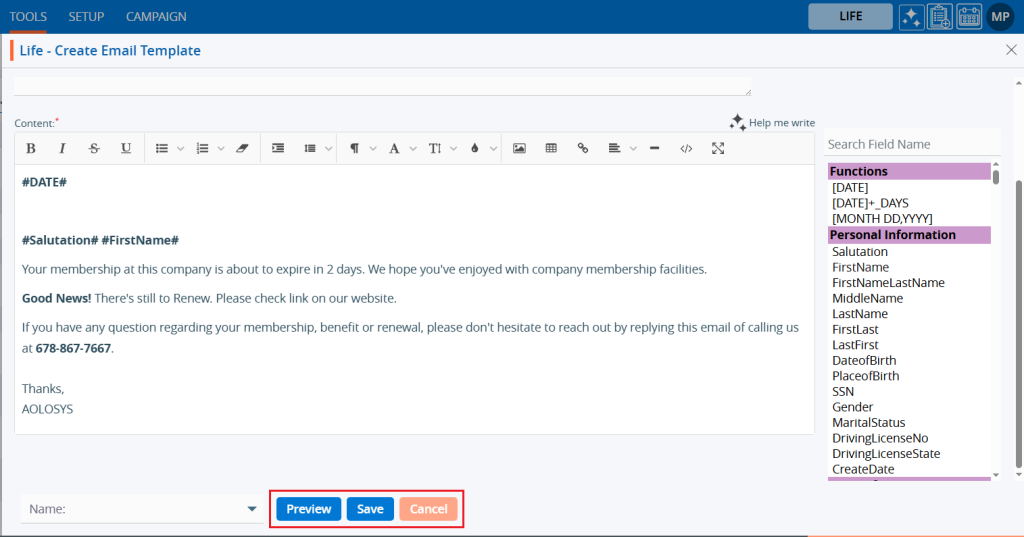The height and width of the screenshot is (537, 1024).
Task: Add a hyperlink with the link icon
Action: tap(583, 148)
